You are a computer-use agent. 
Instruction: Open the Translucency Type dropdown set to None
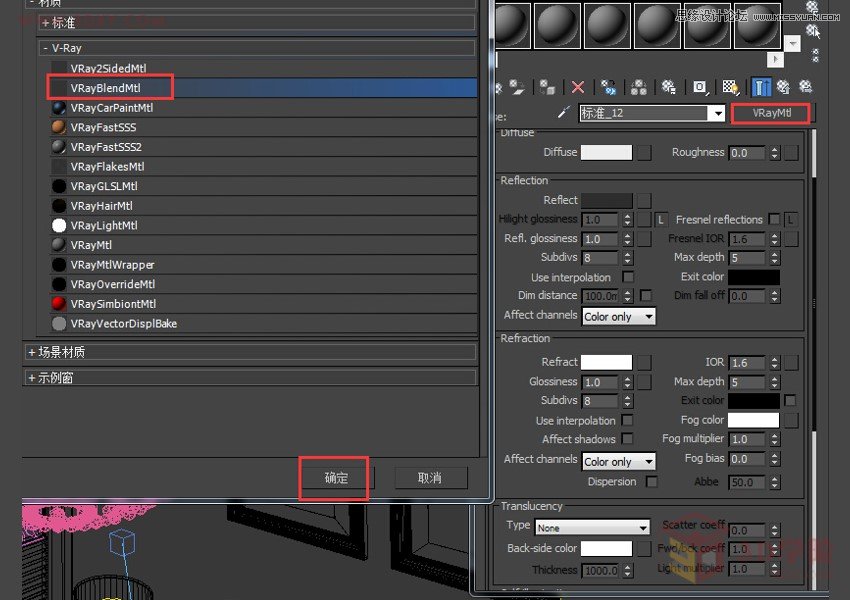coord(592,527)
